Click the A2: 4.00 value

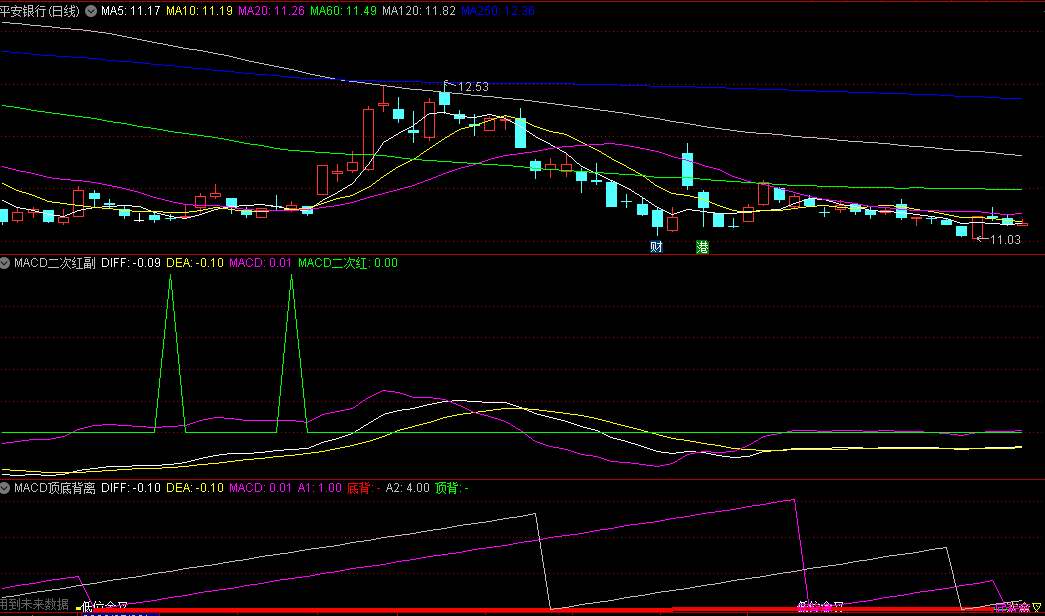[x=408, y=487]
